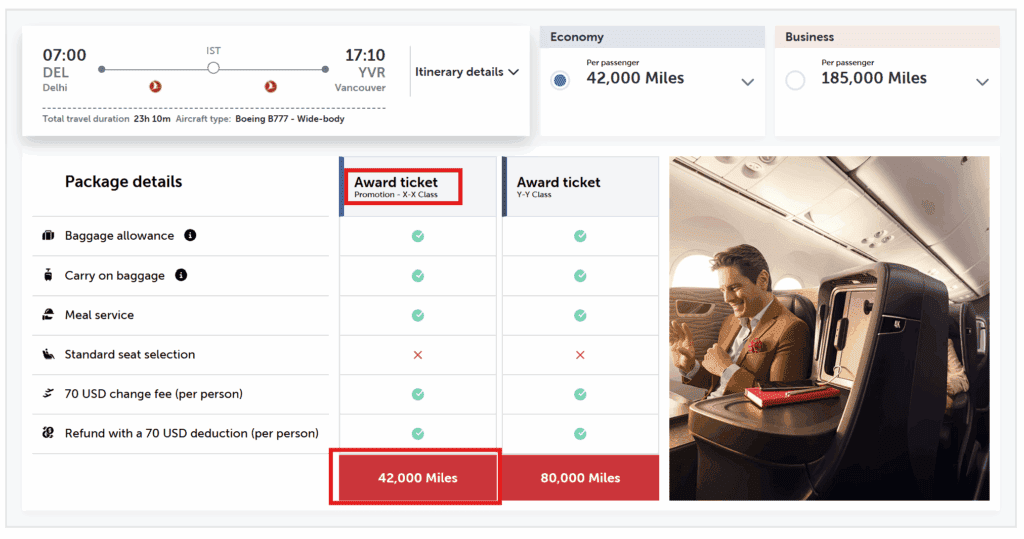The height and width of the screenshot is (539, 1024).
Task: Click the refund icon beside 70 USD deduction
Action: 48,433
